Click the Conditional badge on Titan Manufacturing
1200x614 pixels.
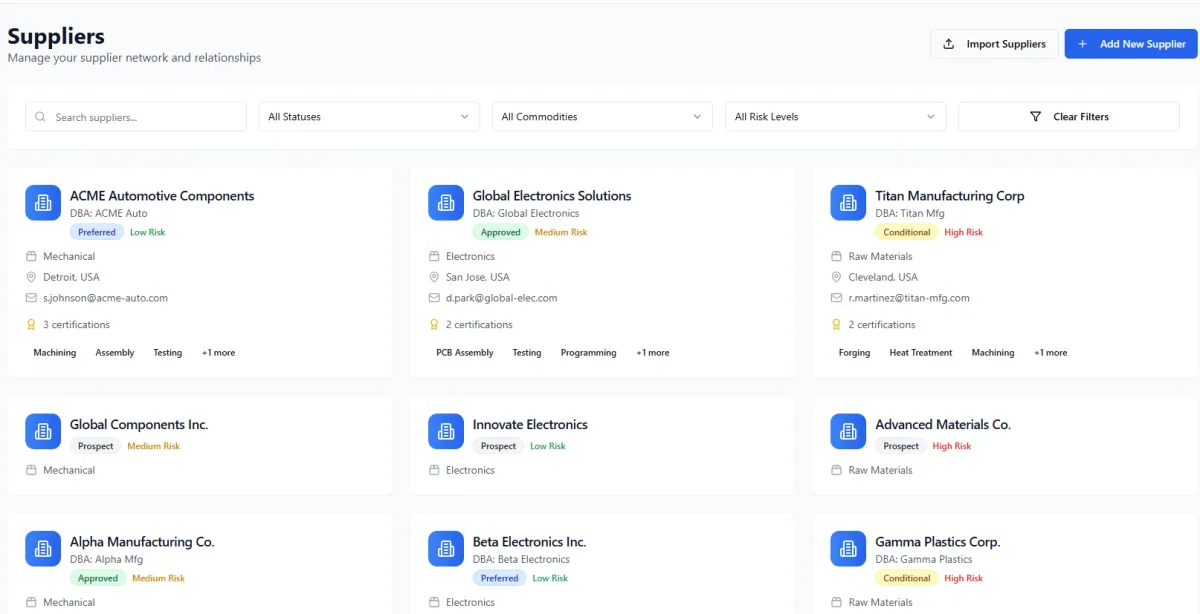907,232
